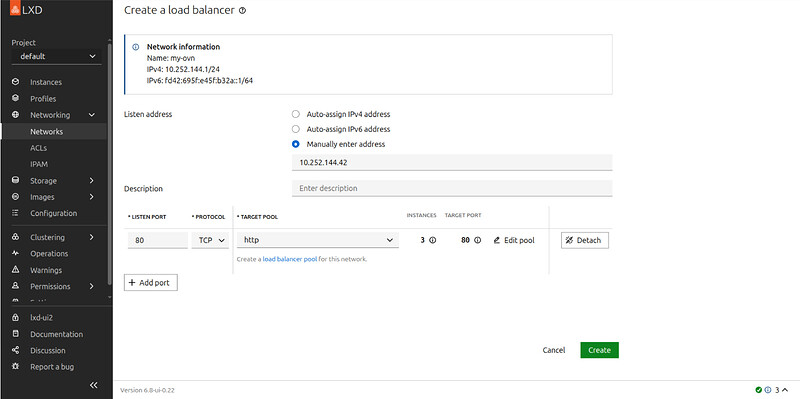Choose Manually enter address radio button
The width and height of the screenshot is (800, 399).
pyautogui.click(x=295, y=144)
